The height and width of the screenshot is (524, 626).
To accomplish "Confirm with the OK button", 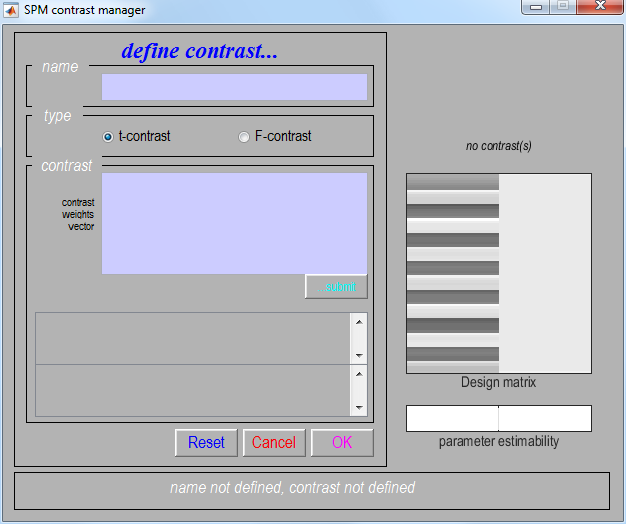I will 342,443.
